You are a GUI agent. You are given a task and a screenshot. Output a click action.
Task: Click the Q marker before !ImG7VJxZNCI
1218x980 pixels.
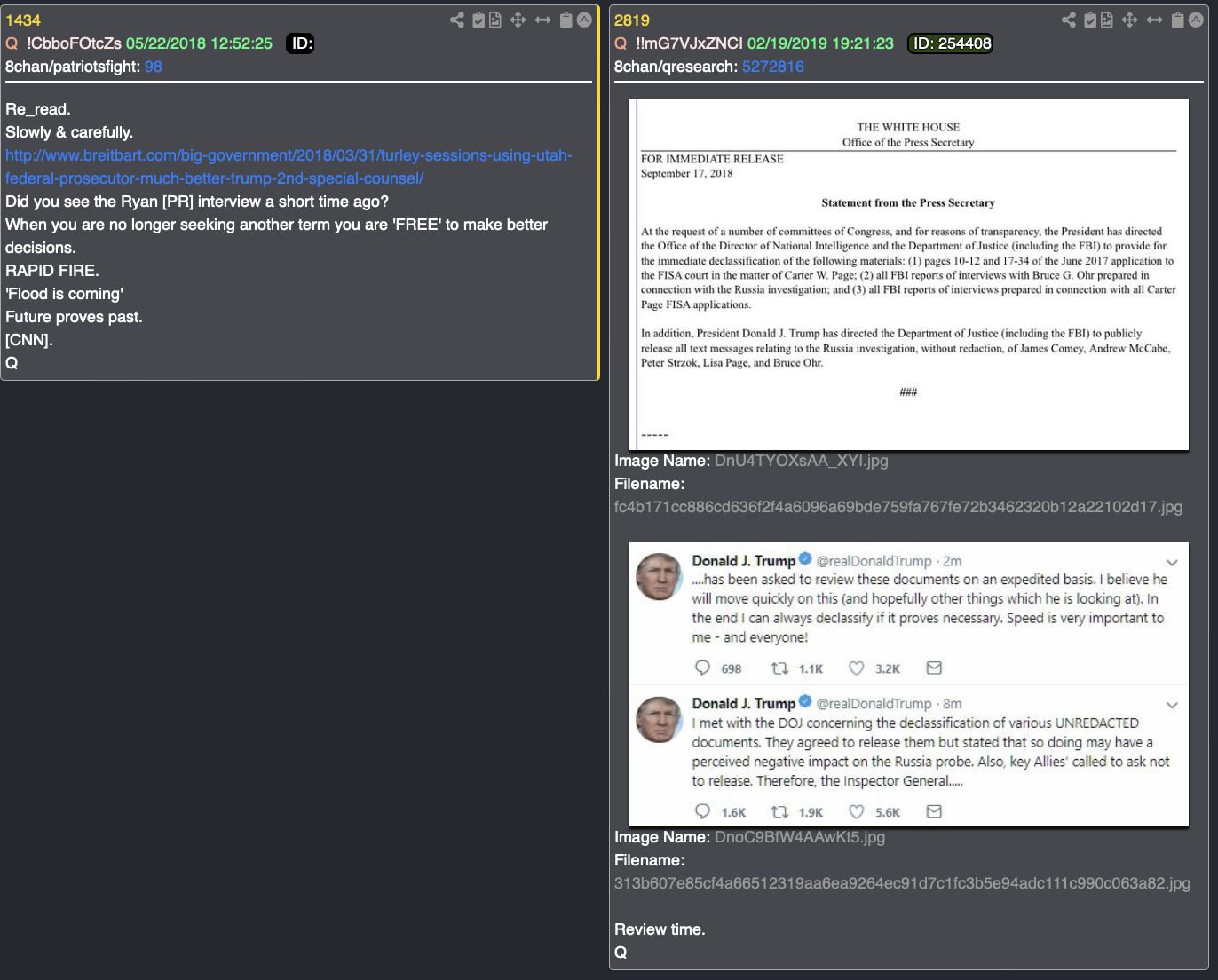click(x=621, y=43)
